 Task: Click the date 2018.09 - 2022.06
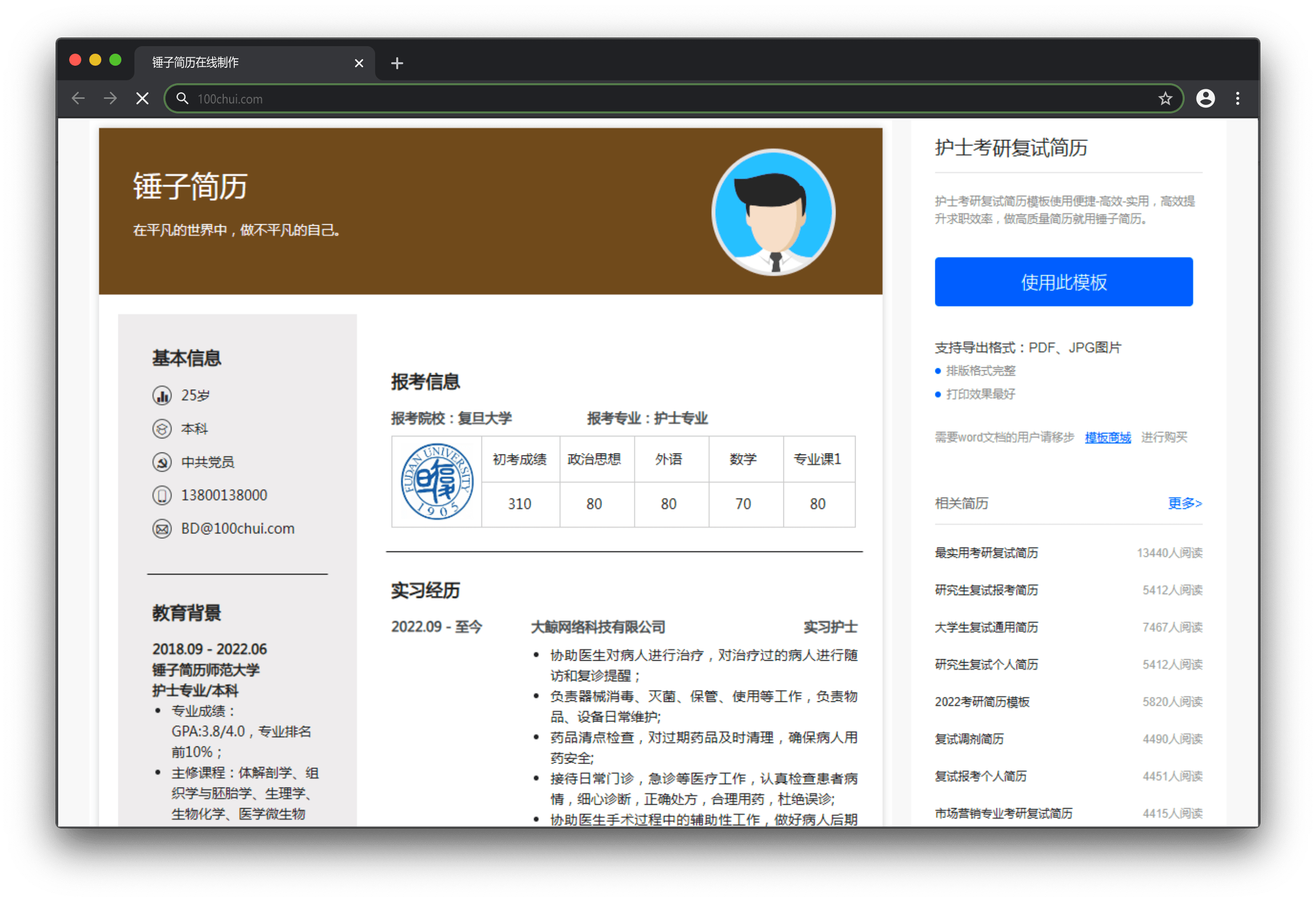[x=209, y=649]
